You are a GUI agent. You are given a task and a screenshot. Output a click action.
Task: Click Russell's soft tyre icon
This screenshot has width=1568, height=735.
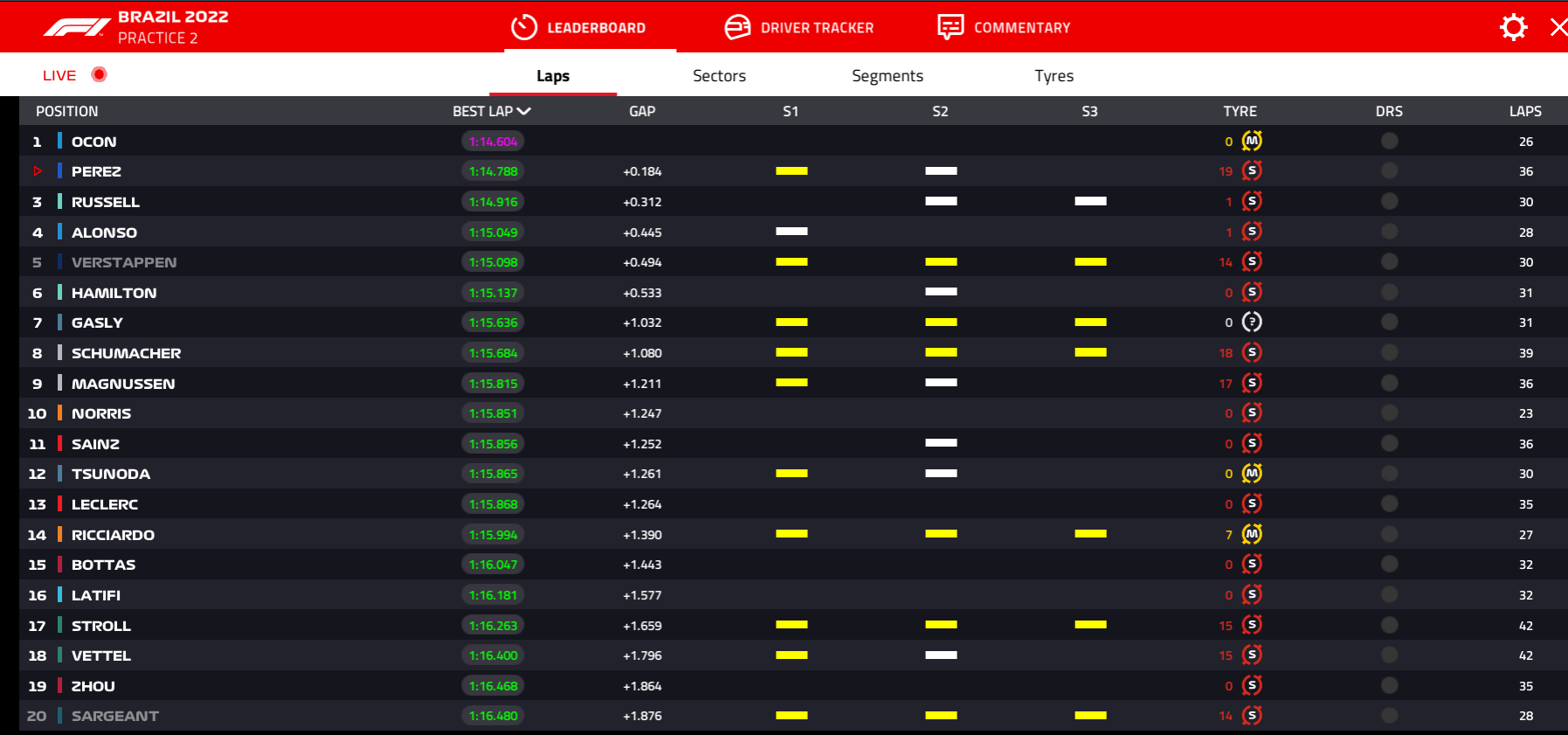coord(1252,201)
